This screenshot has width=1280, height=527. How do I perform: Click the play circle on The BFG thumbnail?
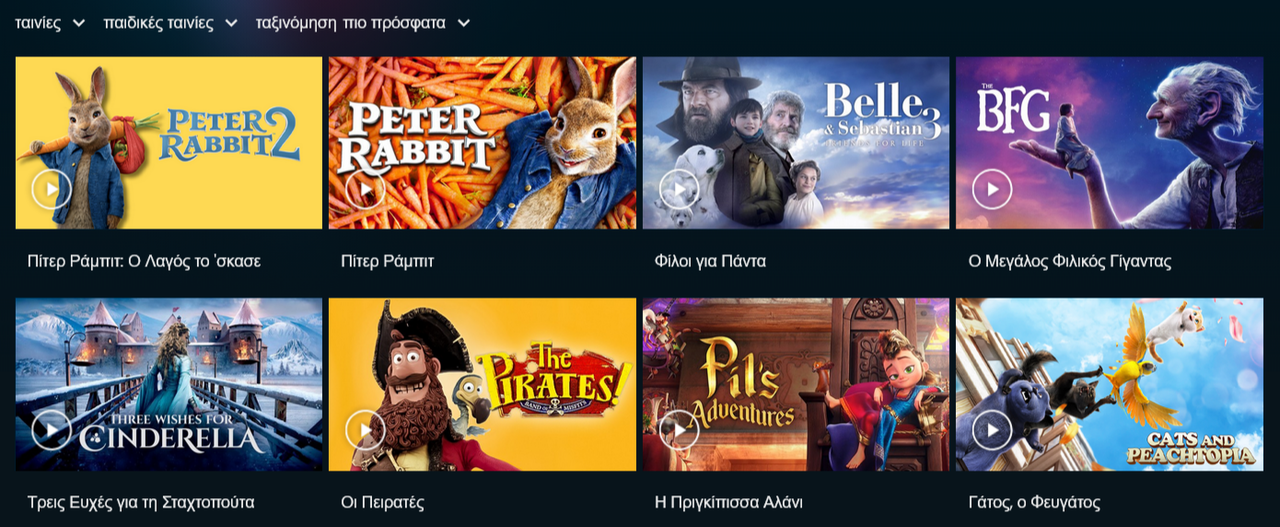(992, 189)
